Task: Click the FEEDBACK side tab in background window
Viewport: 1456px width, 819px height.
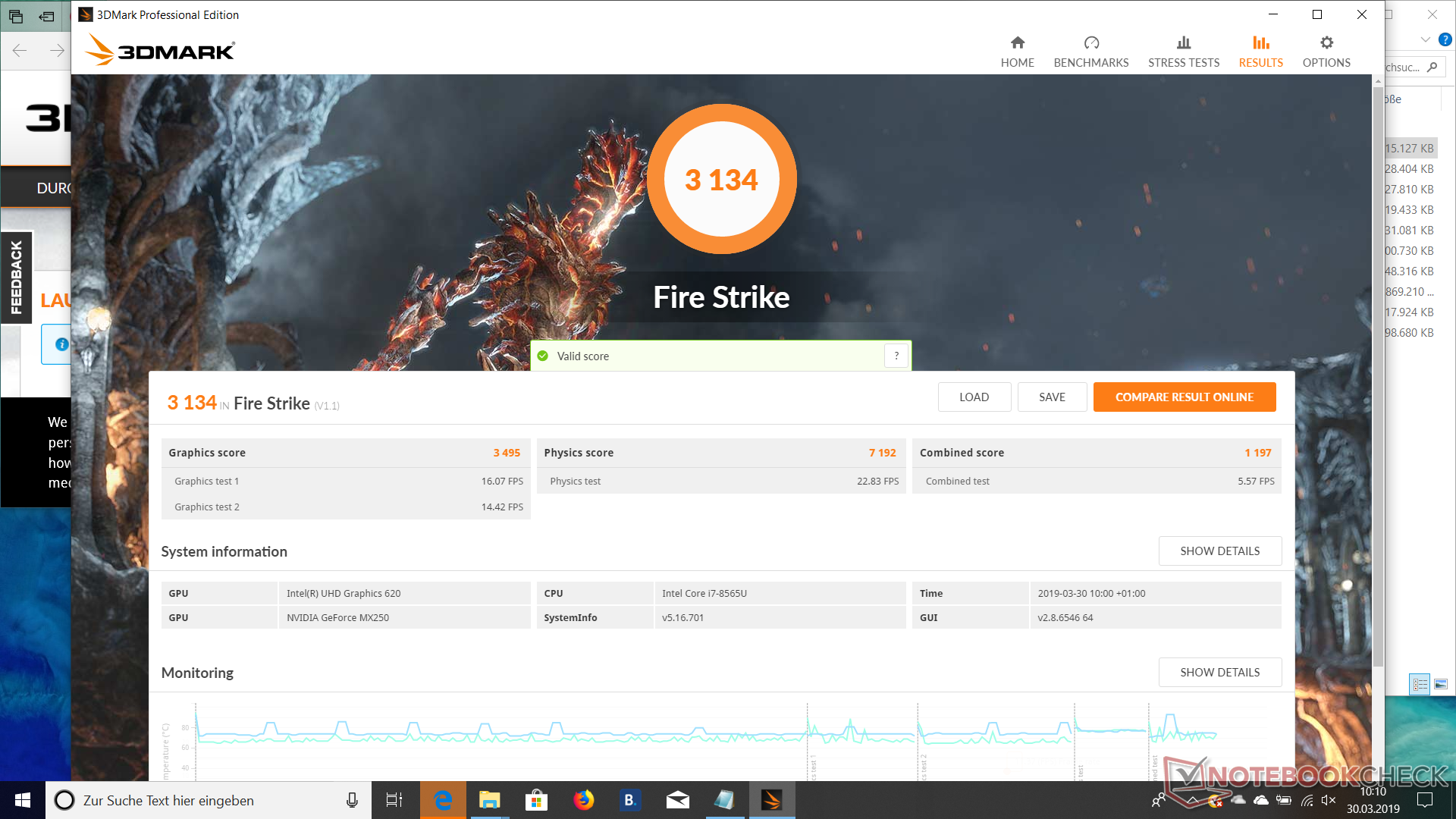Action: (16, 277)
